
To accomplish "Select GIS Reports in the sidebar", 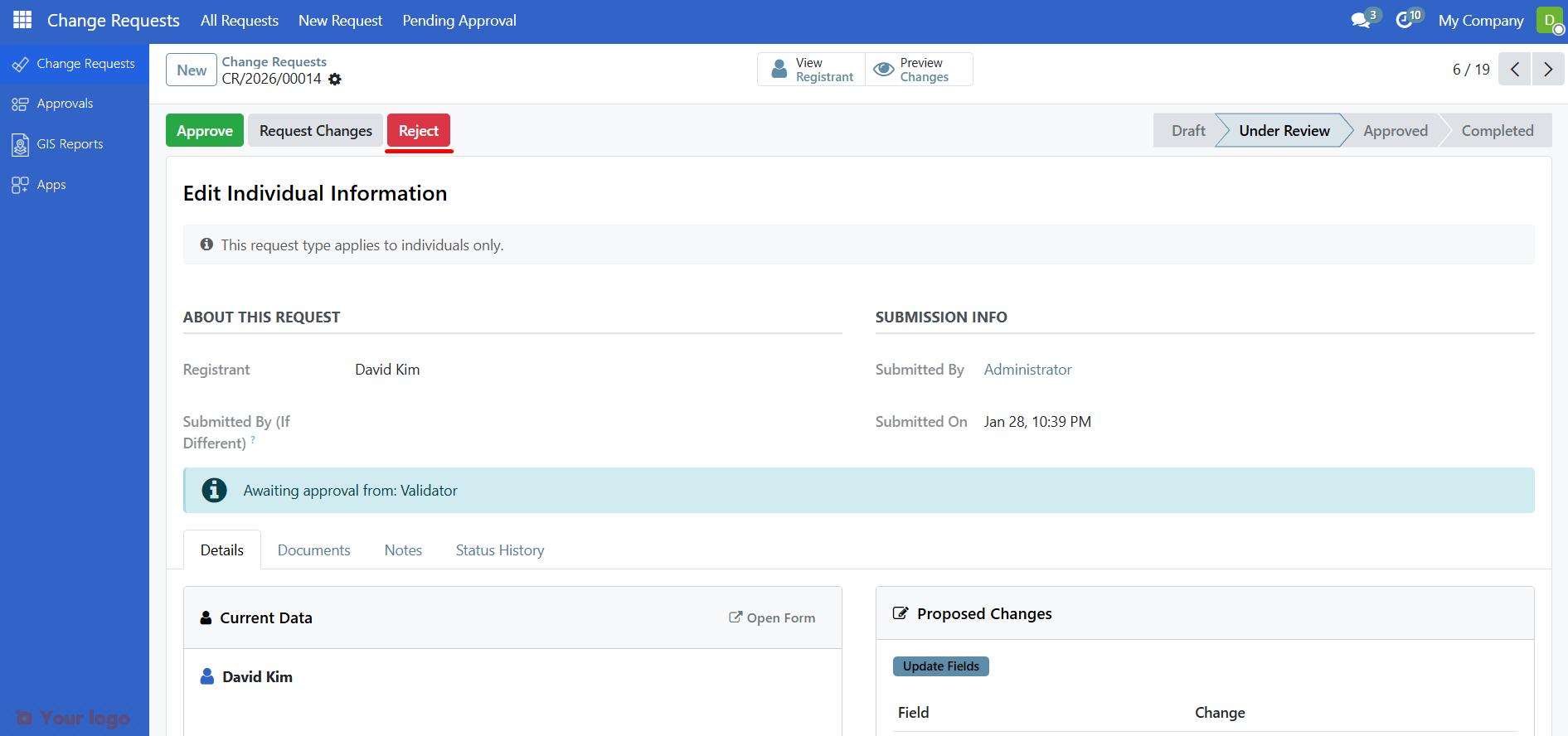I will point(70,144).
